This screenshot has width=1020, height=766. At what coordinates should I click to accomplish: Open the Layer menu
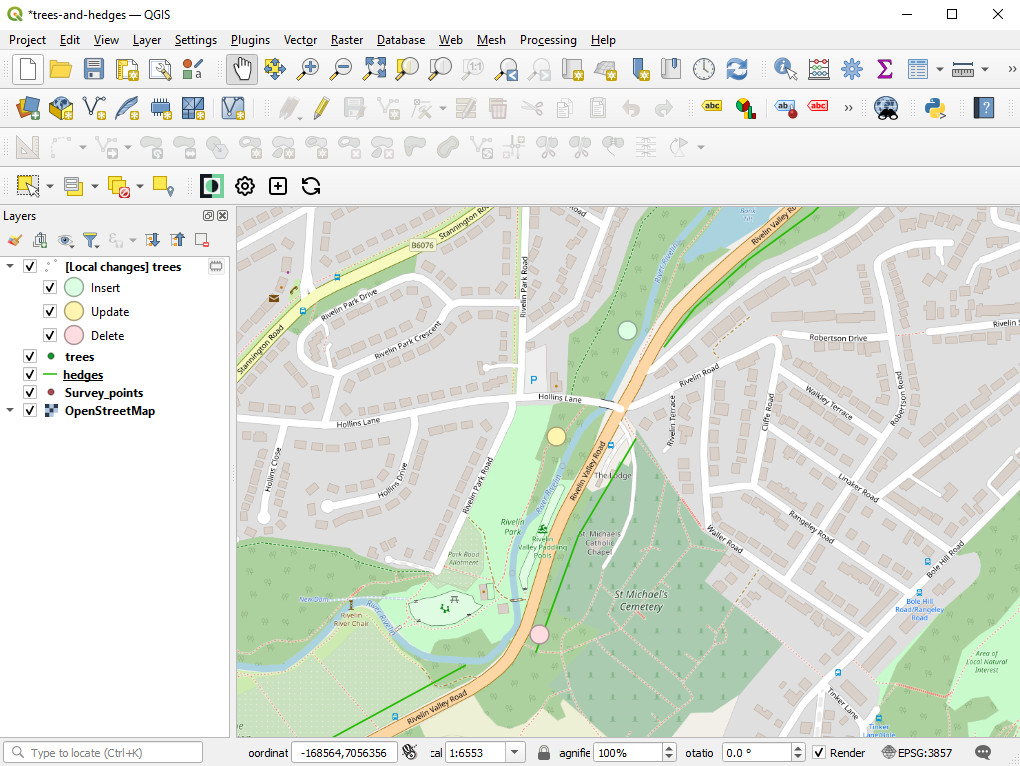pyautogui.click(x=147, y=40)
